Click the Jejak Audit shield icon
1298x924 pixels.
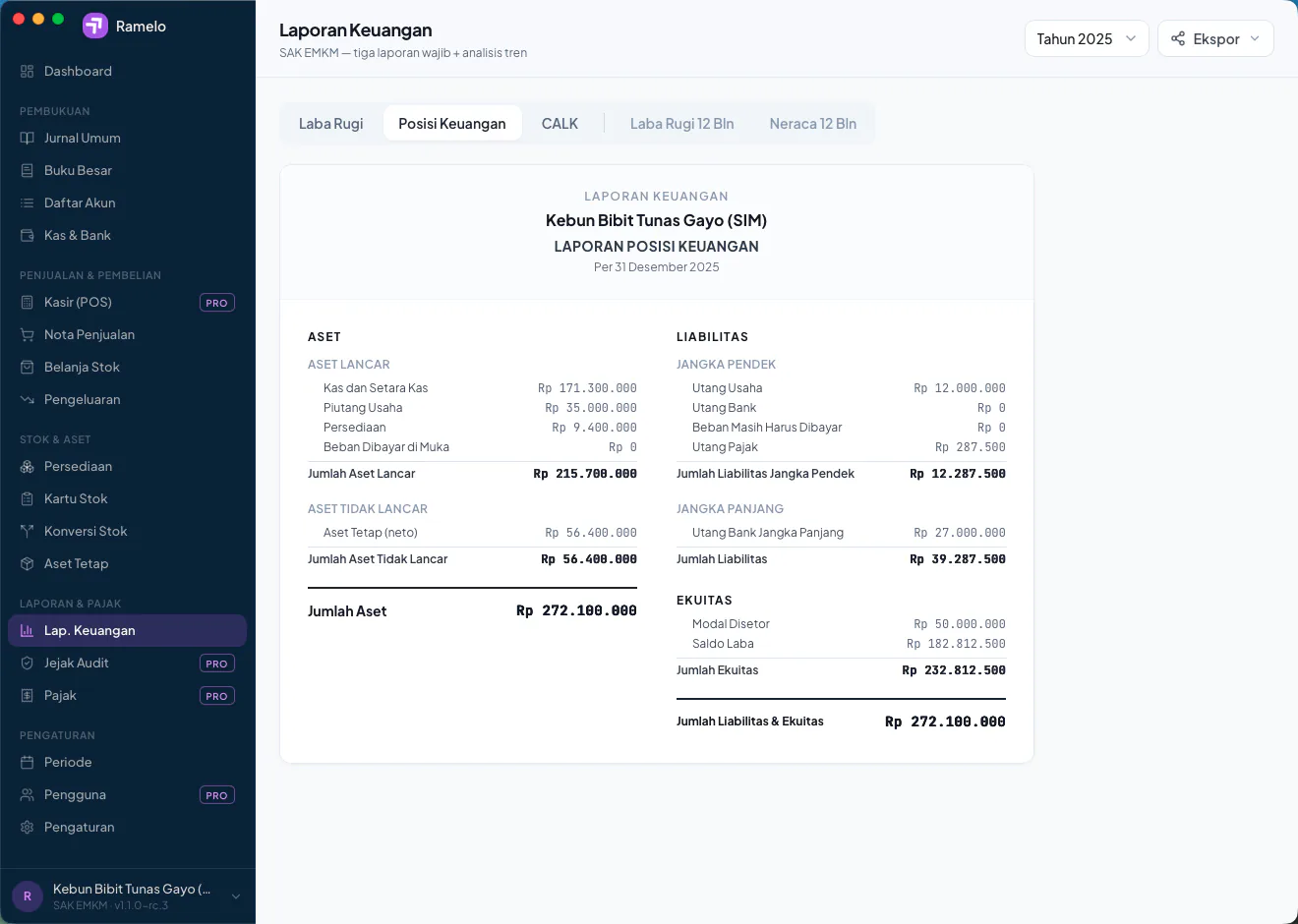click(27, 664)
